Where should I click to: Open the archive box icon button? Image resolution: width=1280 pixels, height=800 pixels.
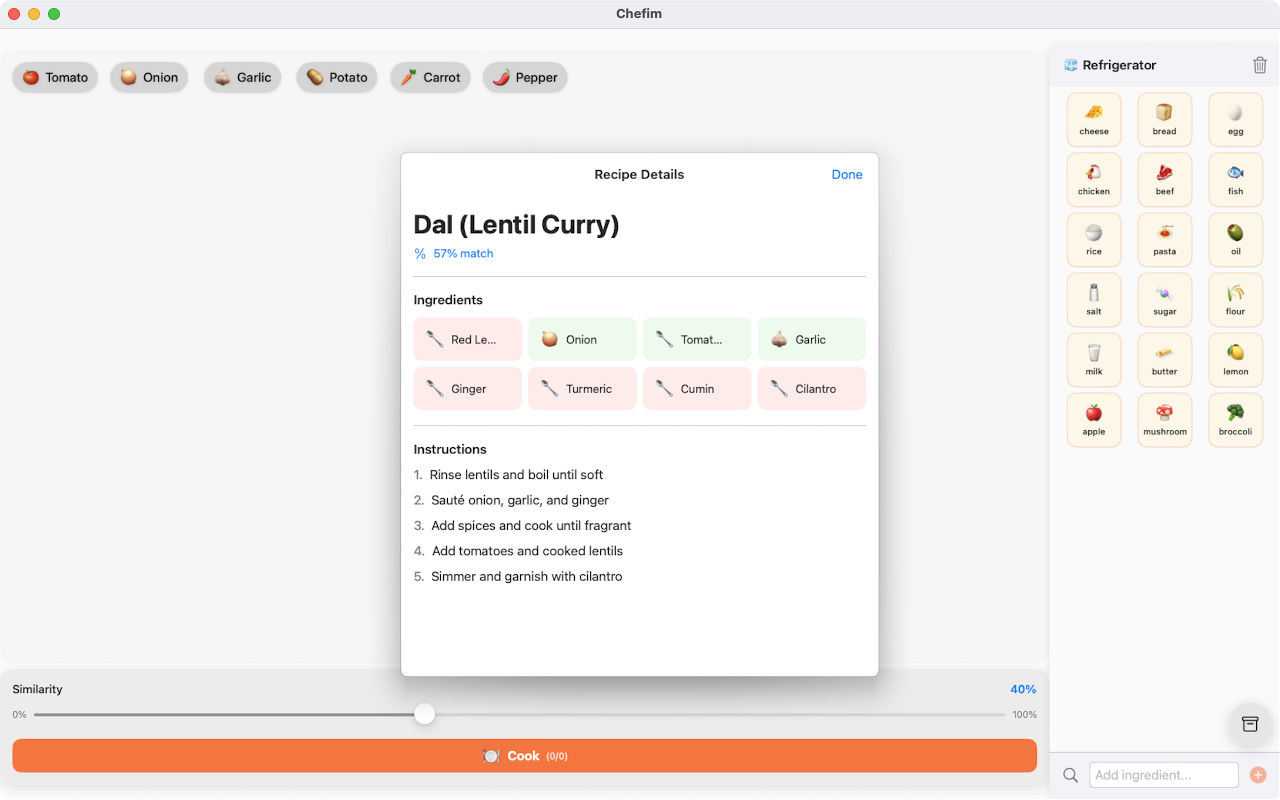(1249, 724)
